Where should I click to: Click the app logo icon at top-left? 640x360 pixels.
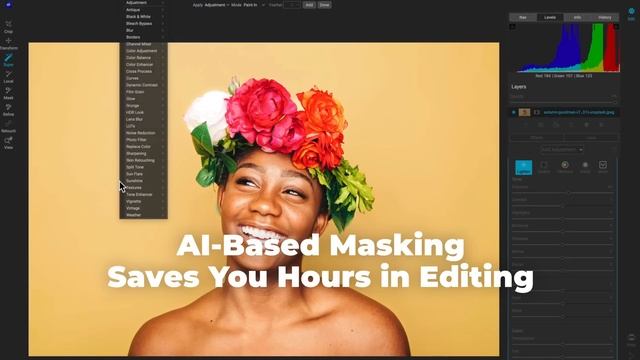8,4
